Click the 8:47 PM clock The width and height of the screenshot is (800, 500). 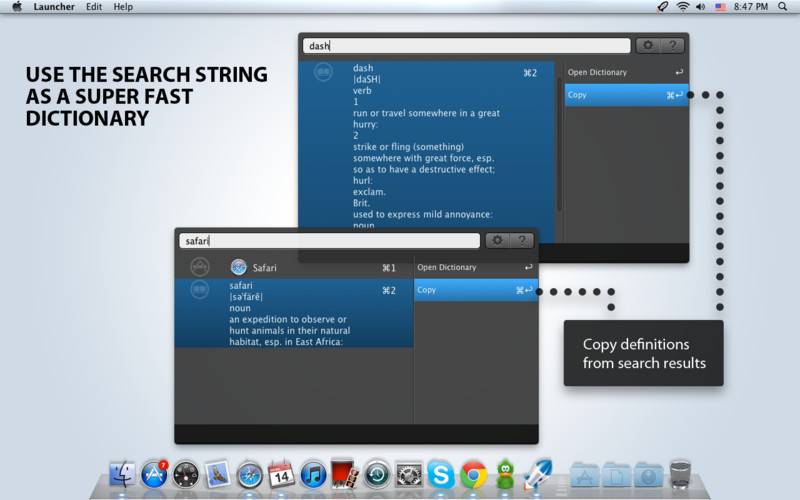click(751, 7)
